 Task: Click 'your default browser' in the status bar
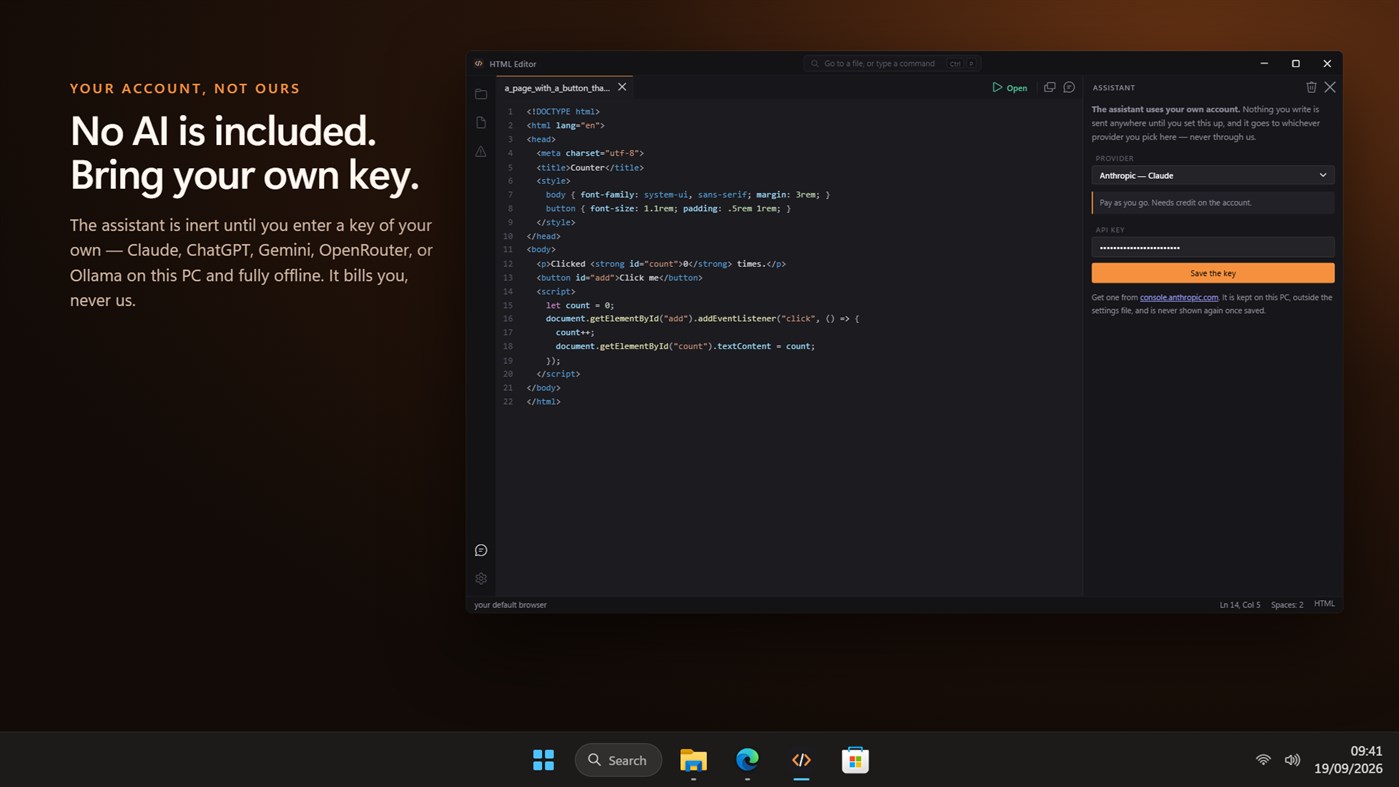coord(510,605)
